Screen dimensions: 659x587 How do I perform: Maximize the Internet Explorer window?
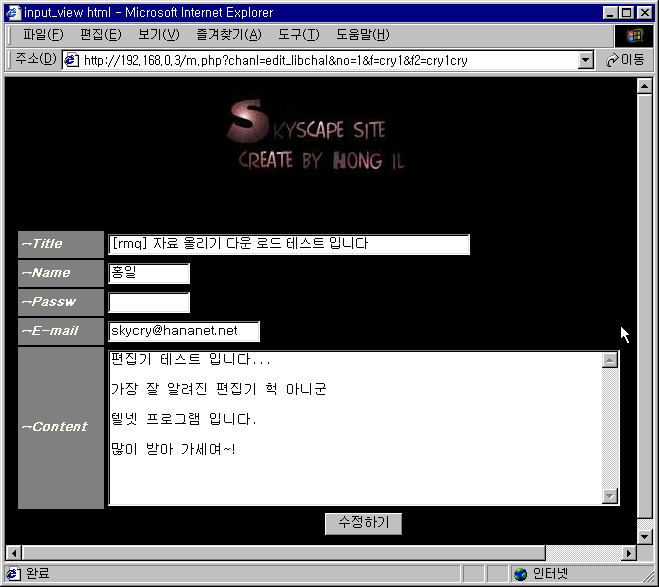pos(626,13)
